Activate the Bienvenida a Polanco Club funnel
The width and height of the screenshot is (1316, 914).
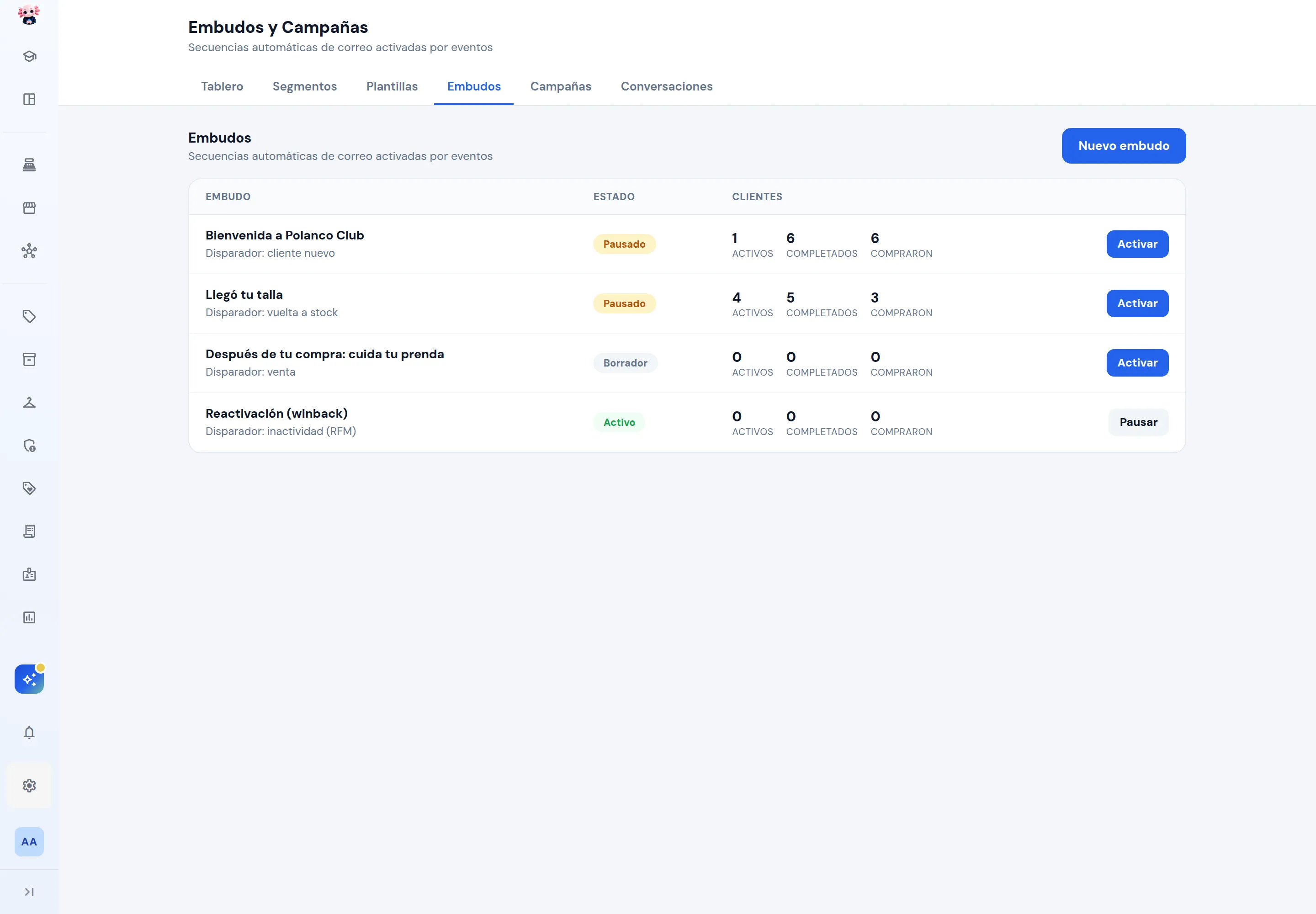[1137, 244]
